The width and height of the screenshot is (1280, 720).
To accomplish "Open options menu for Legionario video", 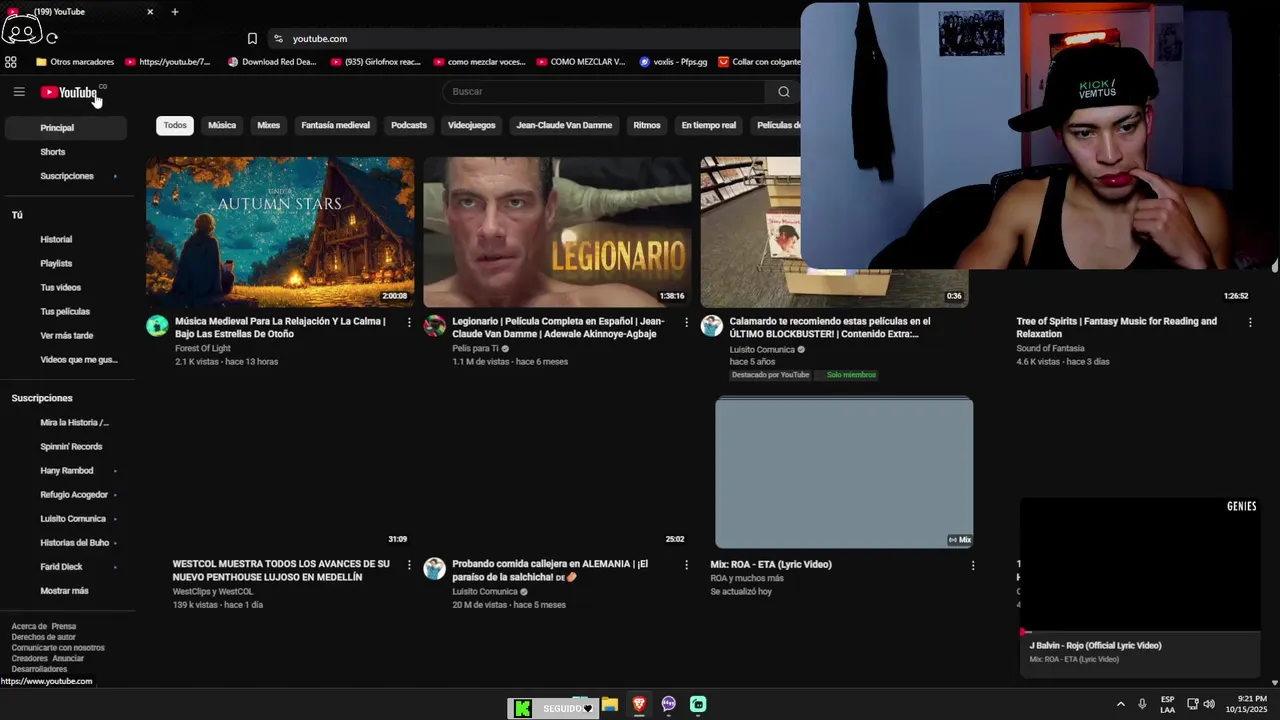I will point(686,322).
